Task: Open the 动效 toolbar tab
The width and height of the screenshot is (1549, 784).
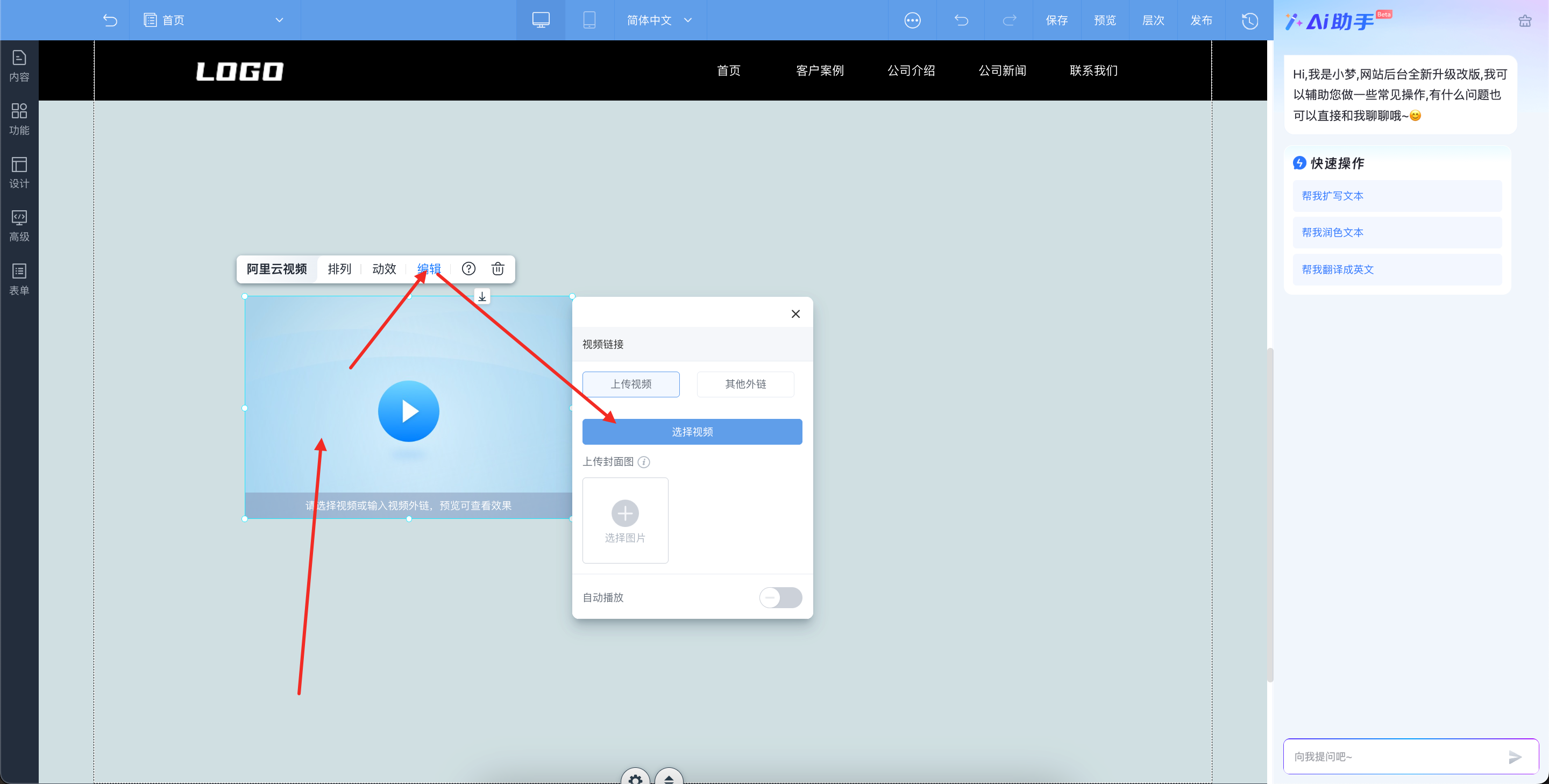Action: pos(383,269)
